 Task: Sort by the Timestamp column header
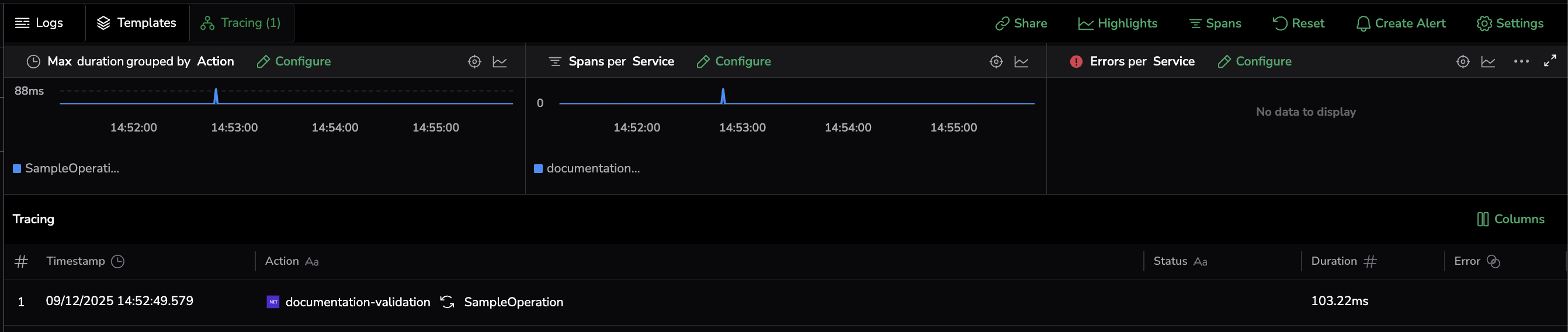coord(75,261)
